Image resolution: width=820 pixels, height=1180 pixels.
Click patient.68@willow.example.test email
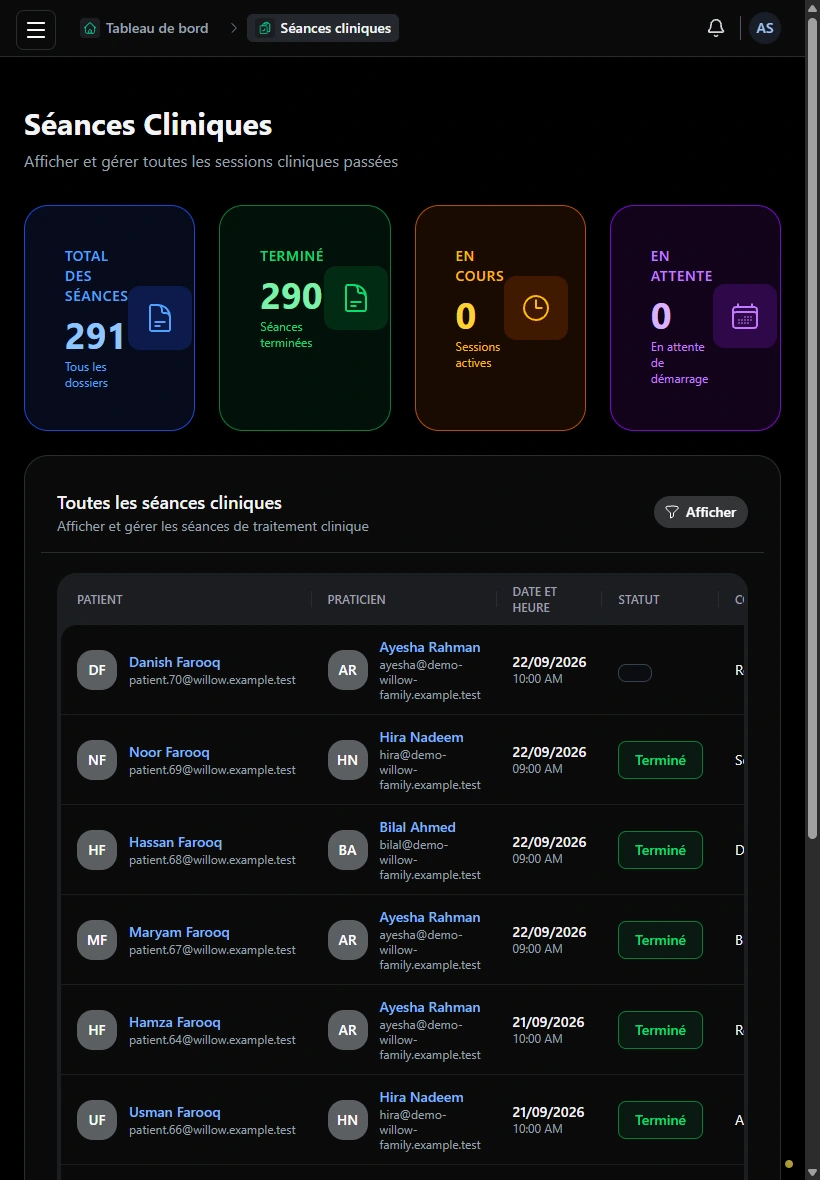coord(212,860)
